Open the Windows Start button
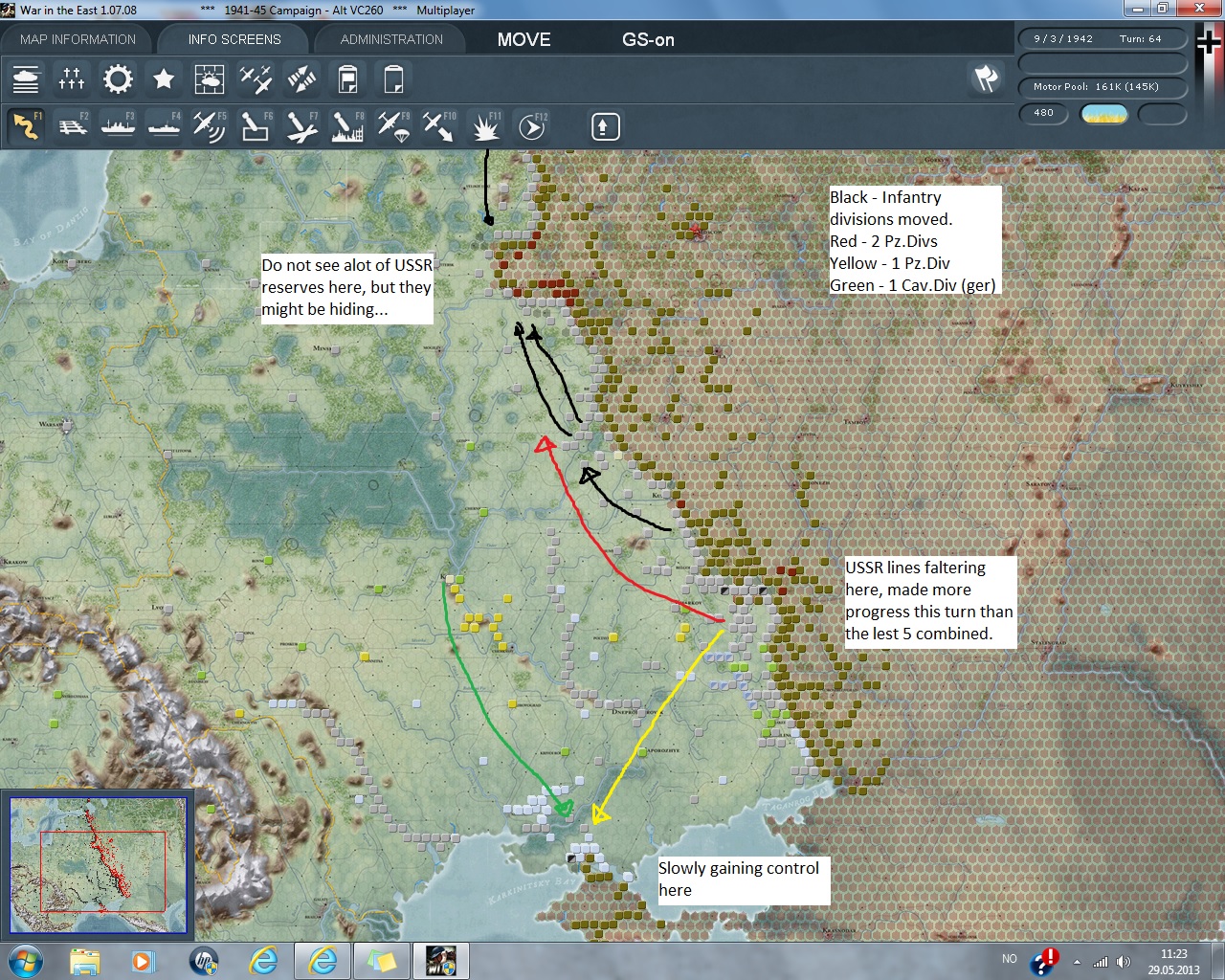Screen dimensions: 1225x980 24,960
